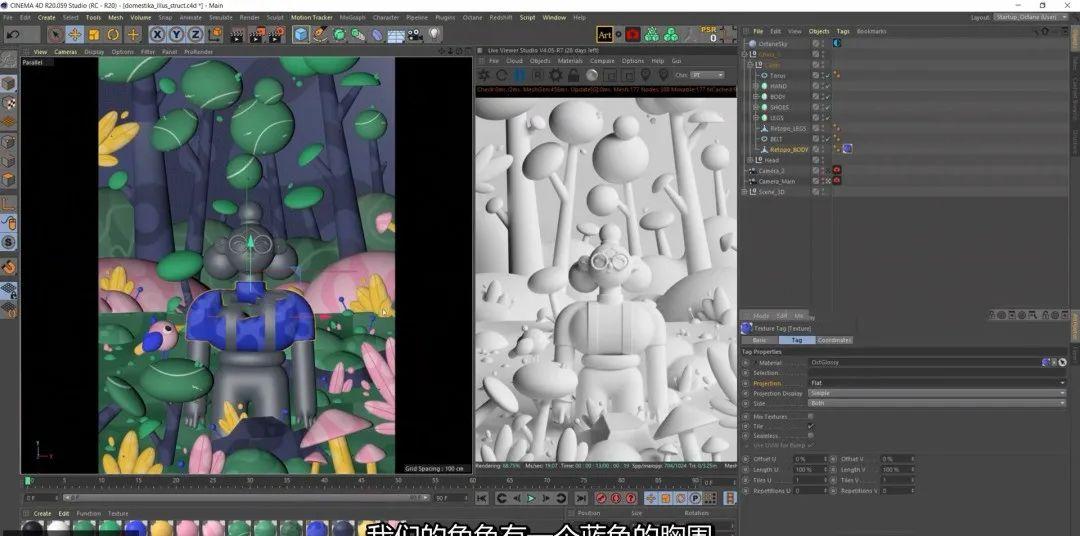Expand the Scene_3D null group

pos(745,192)
